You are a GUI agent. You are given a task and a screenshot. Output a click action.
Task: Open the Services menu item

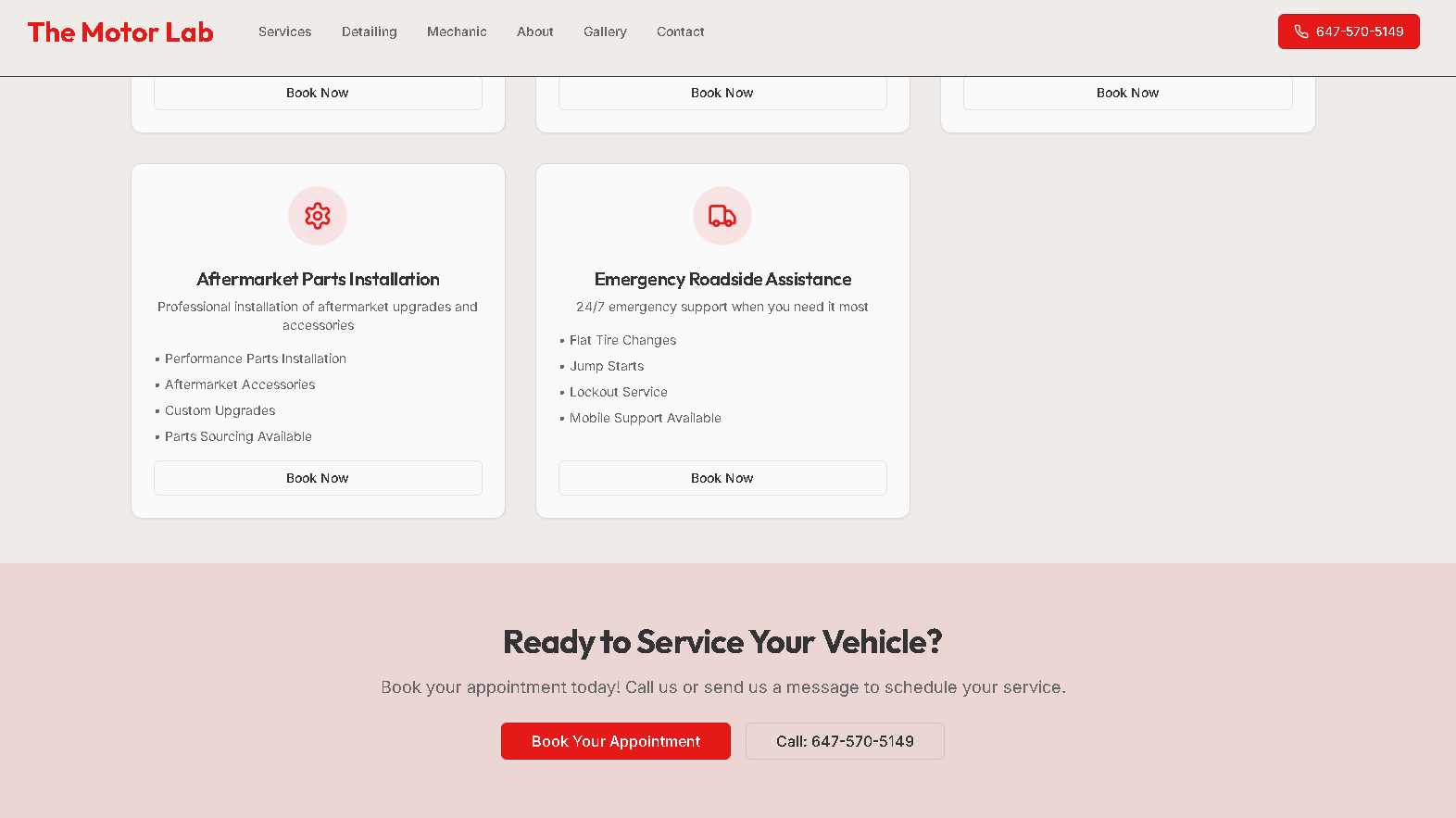pyautogui.click(x=284, y=31)
